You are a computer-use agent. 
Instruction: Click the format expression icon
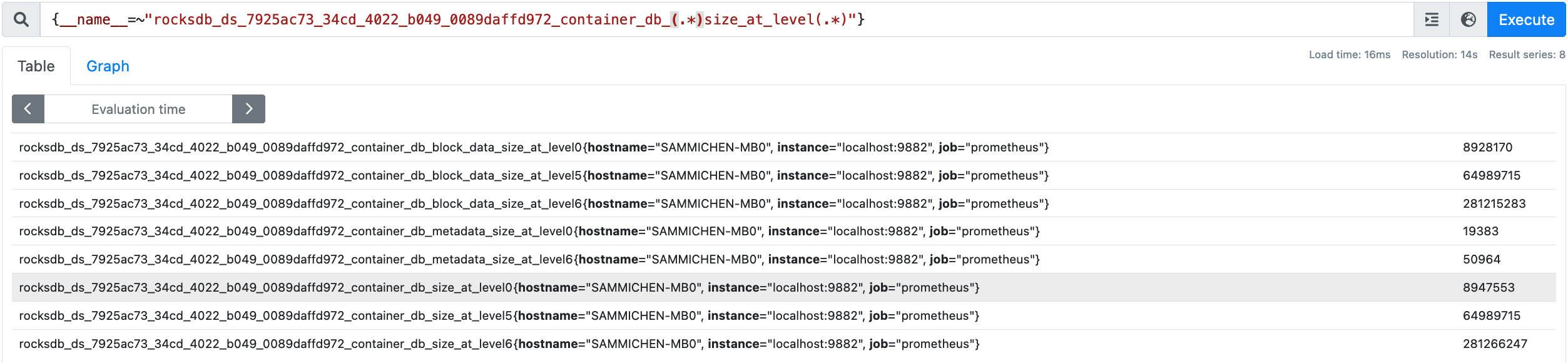(x=1432, y=19)
